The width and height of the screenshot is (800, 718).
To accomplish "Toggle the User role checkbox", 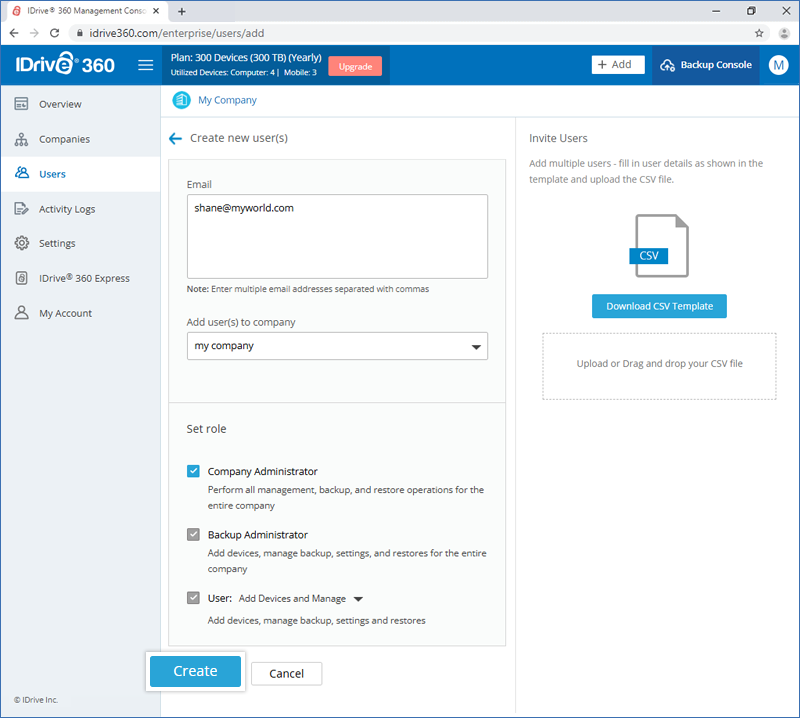I will (x=193, y=598).
